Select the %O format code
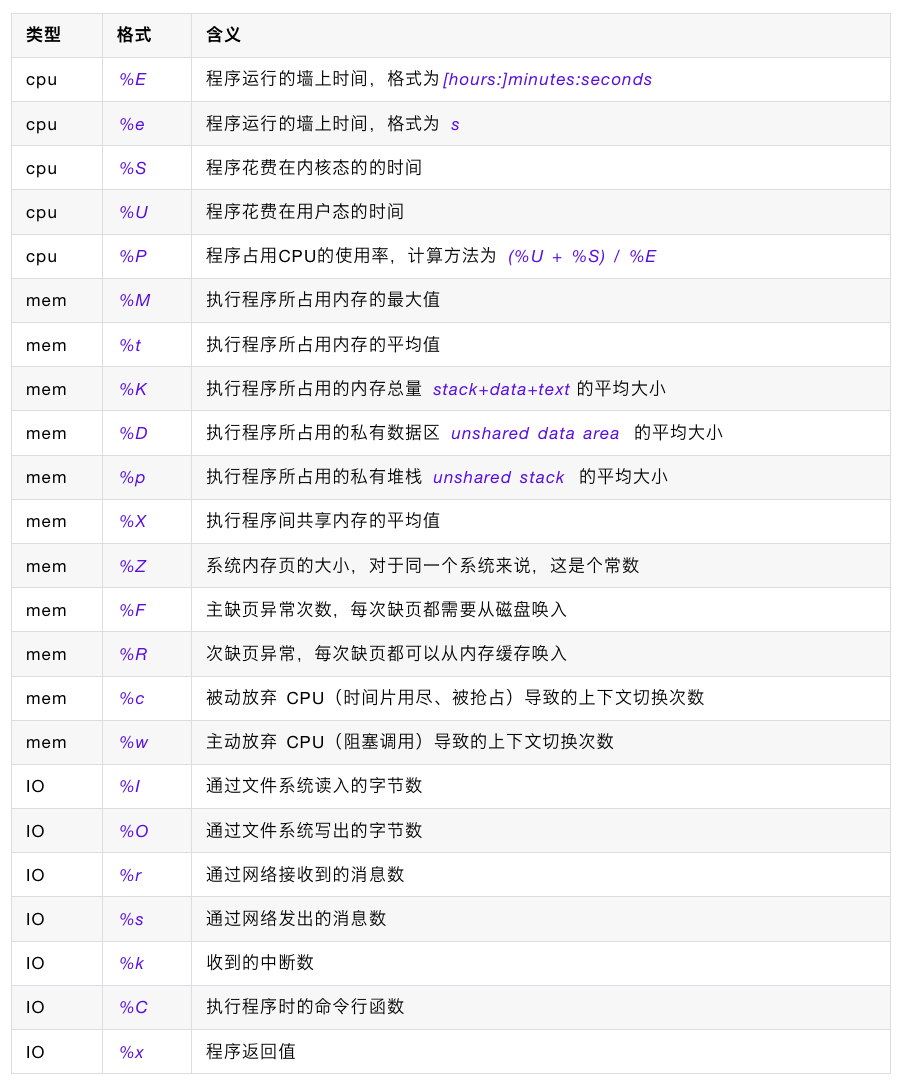Viewport: 904px width, 1086px height. [134, 831]
